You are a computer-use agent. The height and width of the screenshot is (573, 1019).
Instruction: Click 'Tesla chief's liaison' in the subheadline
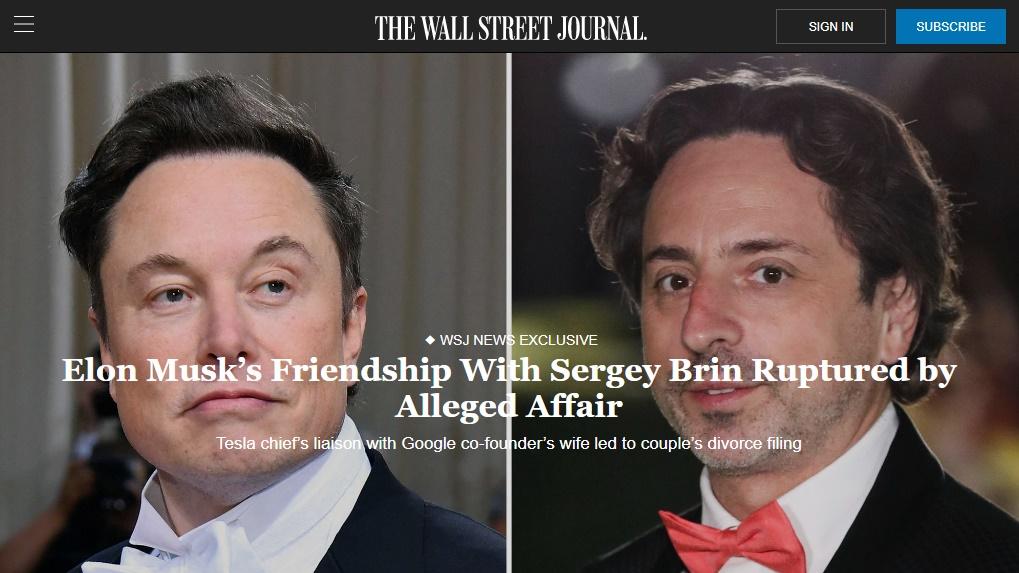click(x=289, y=444)
